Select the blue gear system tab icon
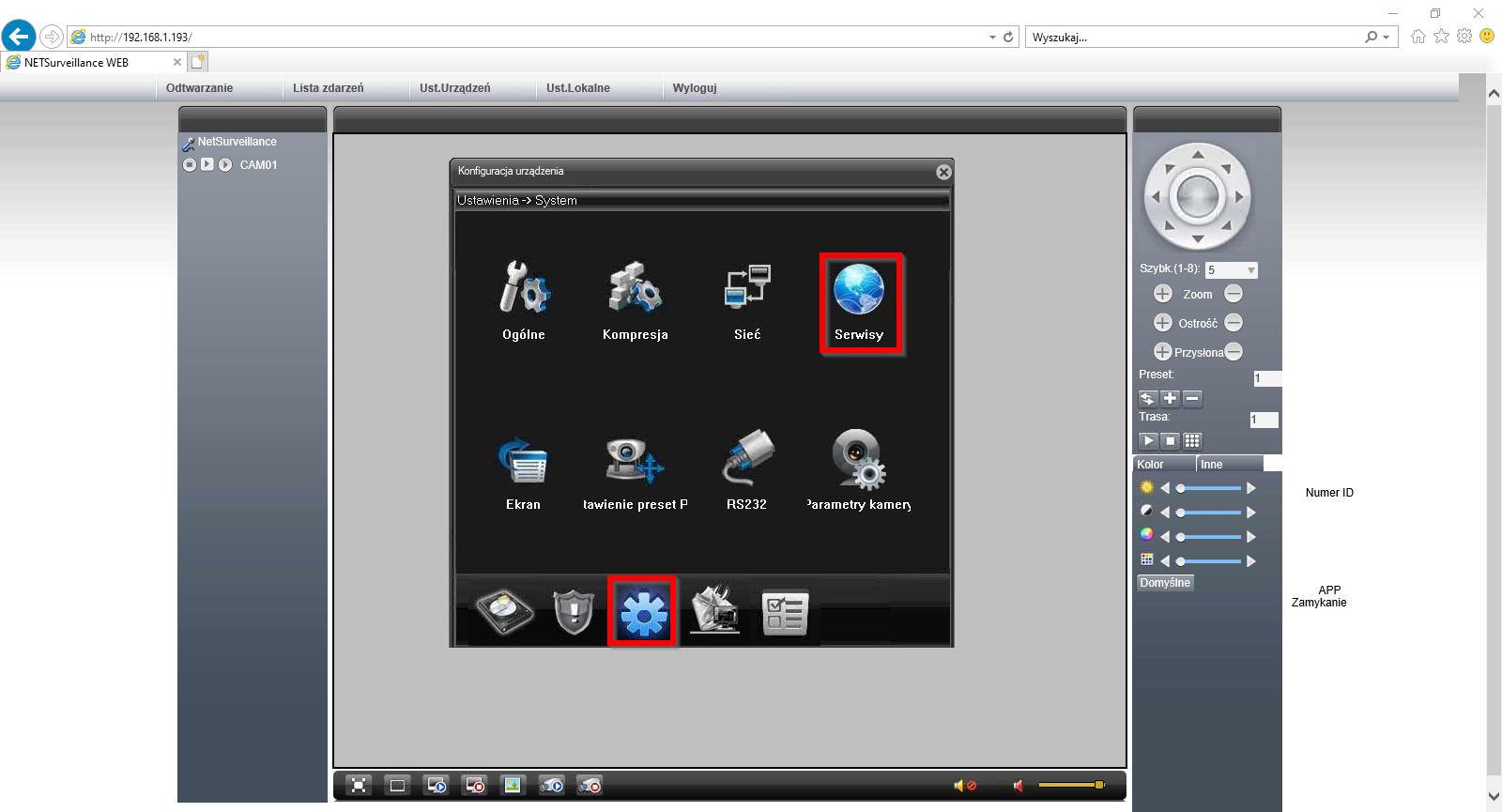 point(643,612)
